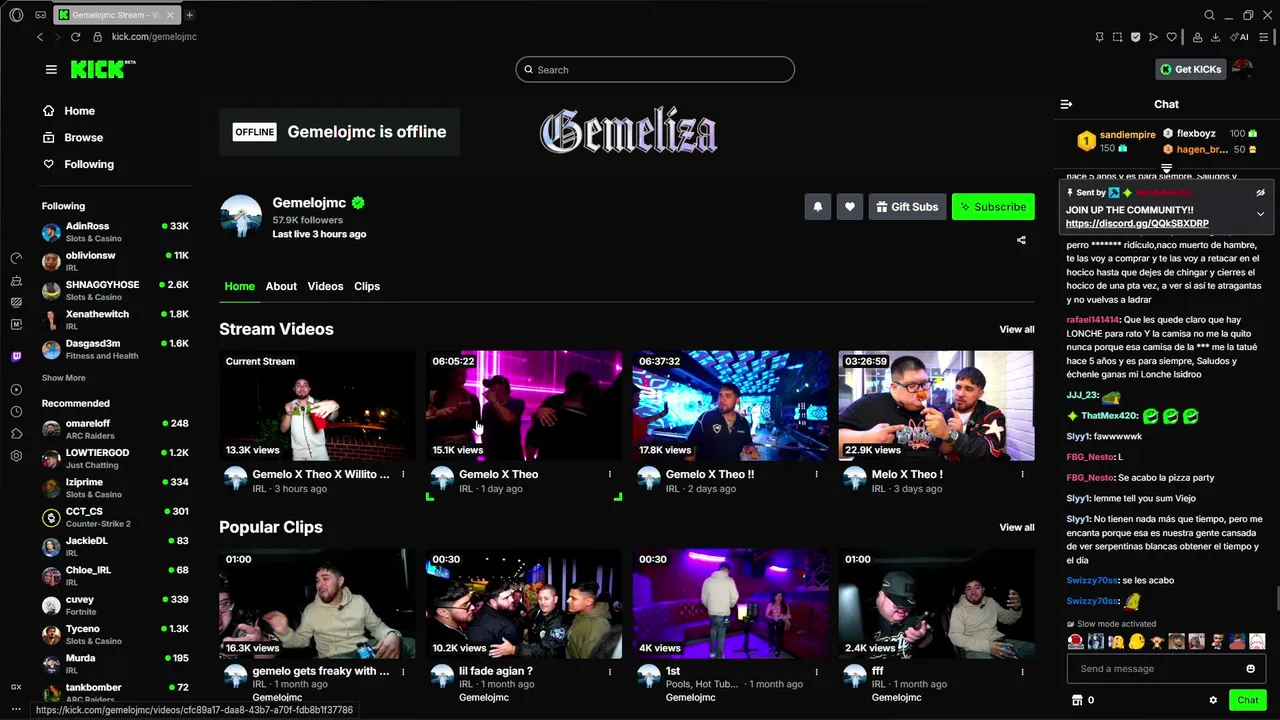
Task: Open the user profile avatar menu
Action: pyautogui.click(x=1242, y=69)
